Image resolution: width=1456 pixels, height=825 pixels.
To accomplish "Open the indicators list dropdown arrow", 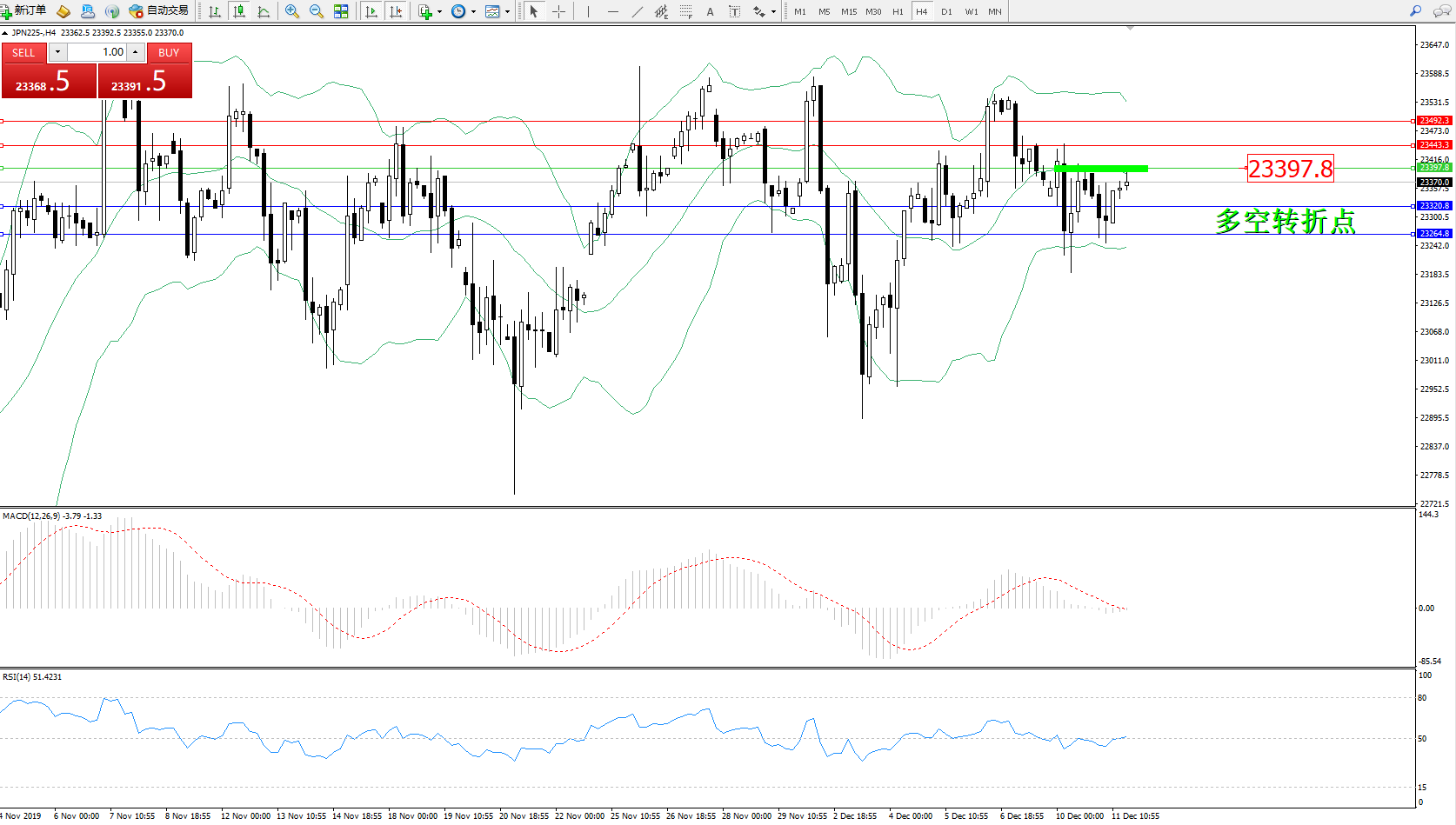I will click(439, 12).
